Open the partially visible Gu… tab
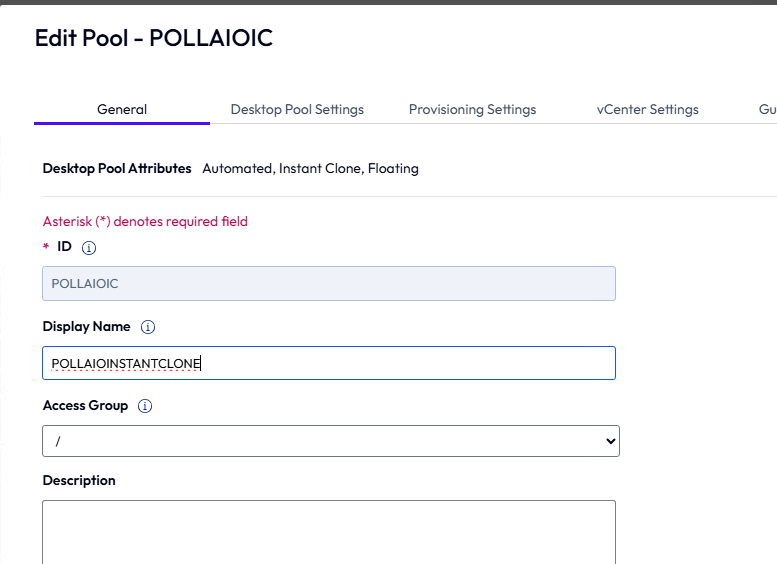 click(768, 110)
